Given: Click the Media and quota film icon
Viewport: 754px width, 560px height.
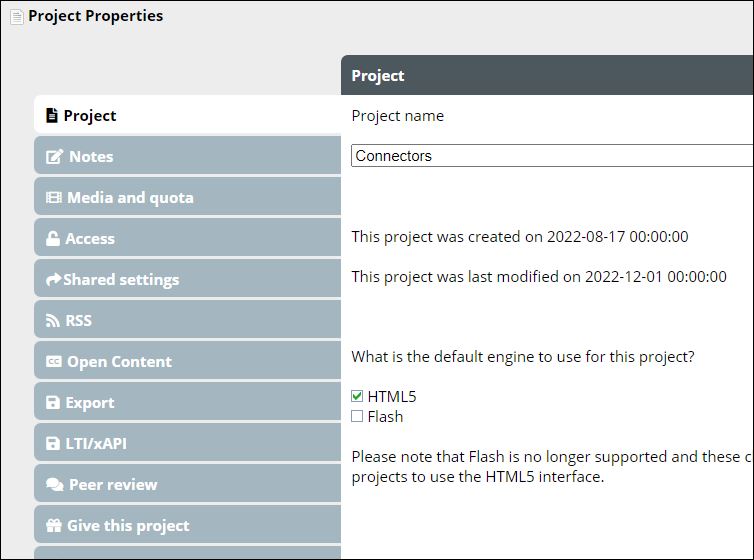Looking at the screenshot, I should 54,198.
